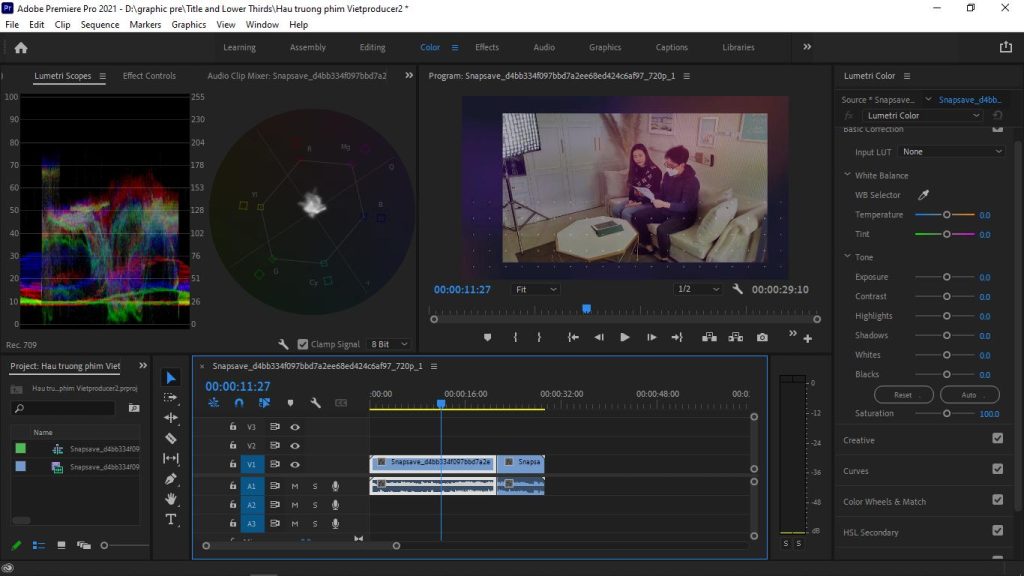Select the Pen tool in the timeline toolbar

171,478
